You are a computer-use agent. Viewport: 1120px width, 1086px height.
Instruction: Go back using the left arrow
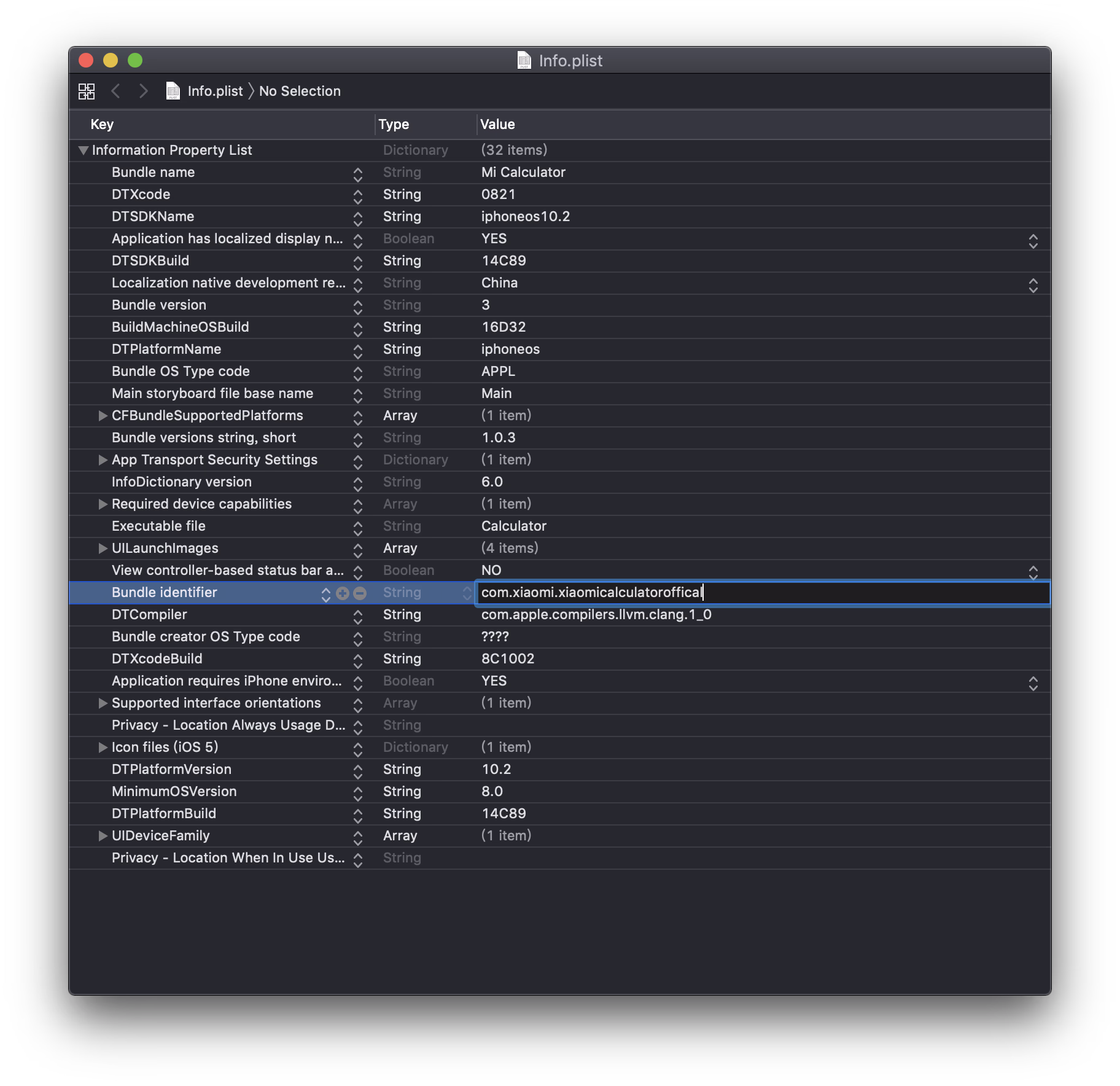tap(115, 92)
